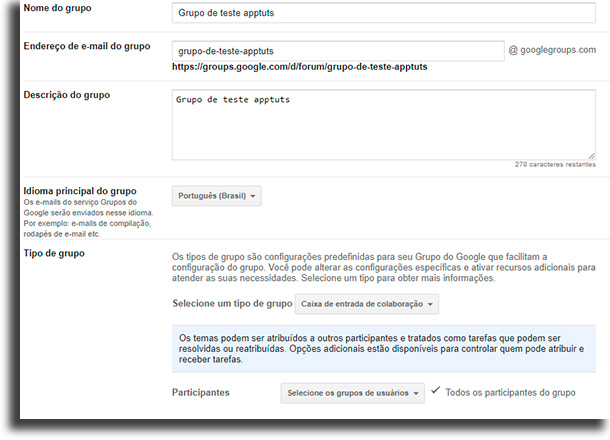This screenshot has height=440, width=610.
Task: Grab the description textarea resize handle
Action: (592, 156)
